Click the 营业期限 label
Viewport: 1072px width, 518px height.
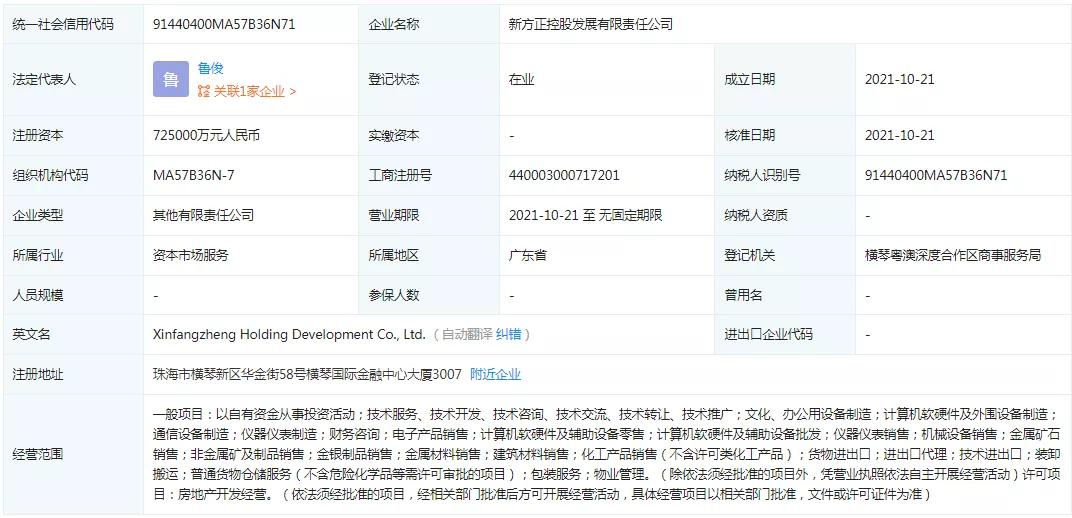coord(394,215)
